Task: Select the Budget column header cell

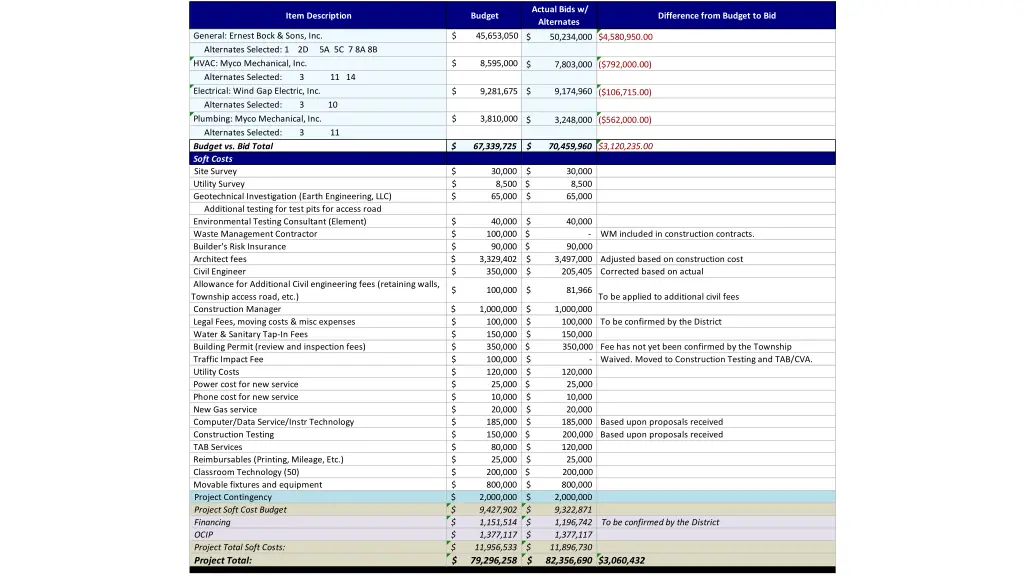Action: point(484,16)
